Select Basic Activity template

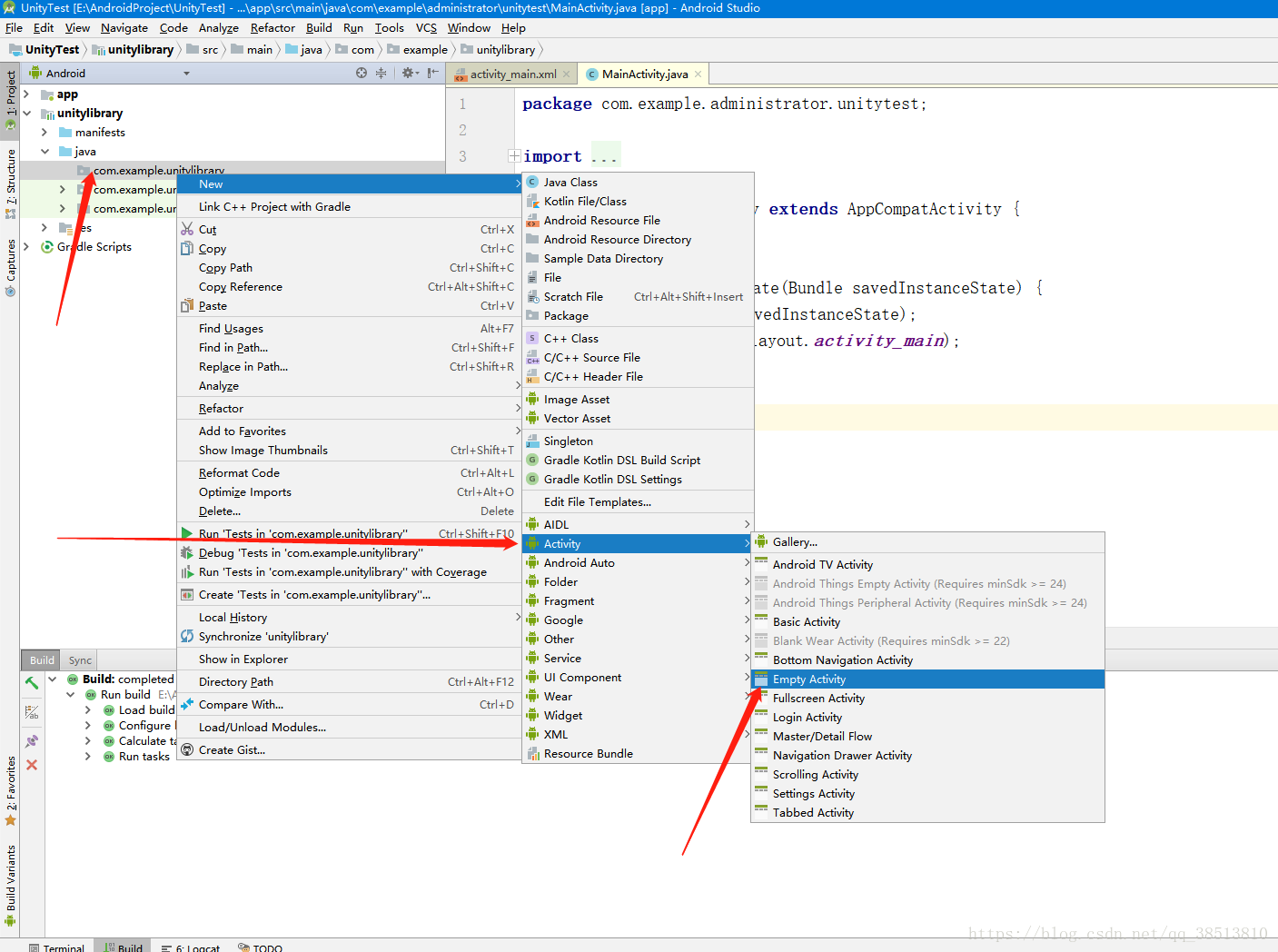click(927, 621)
